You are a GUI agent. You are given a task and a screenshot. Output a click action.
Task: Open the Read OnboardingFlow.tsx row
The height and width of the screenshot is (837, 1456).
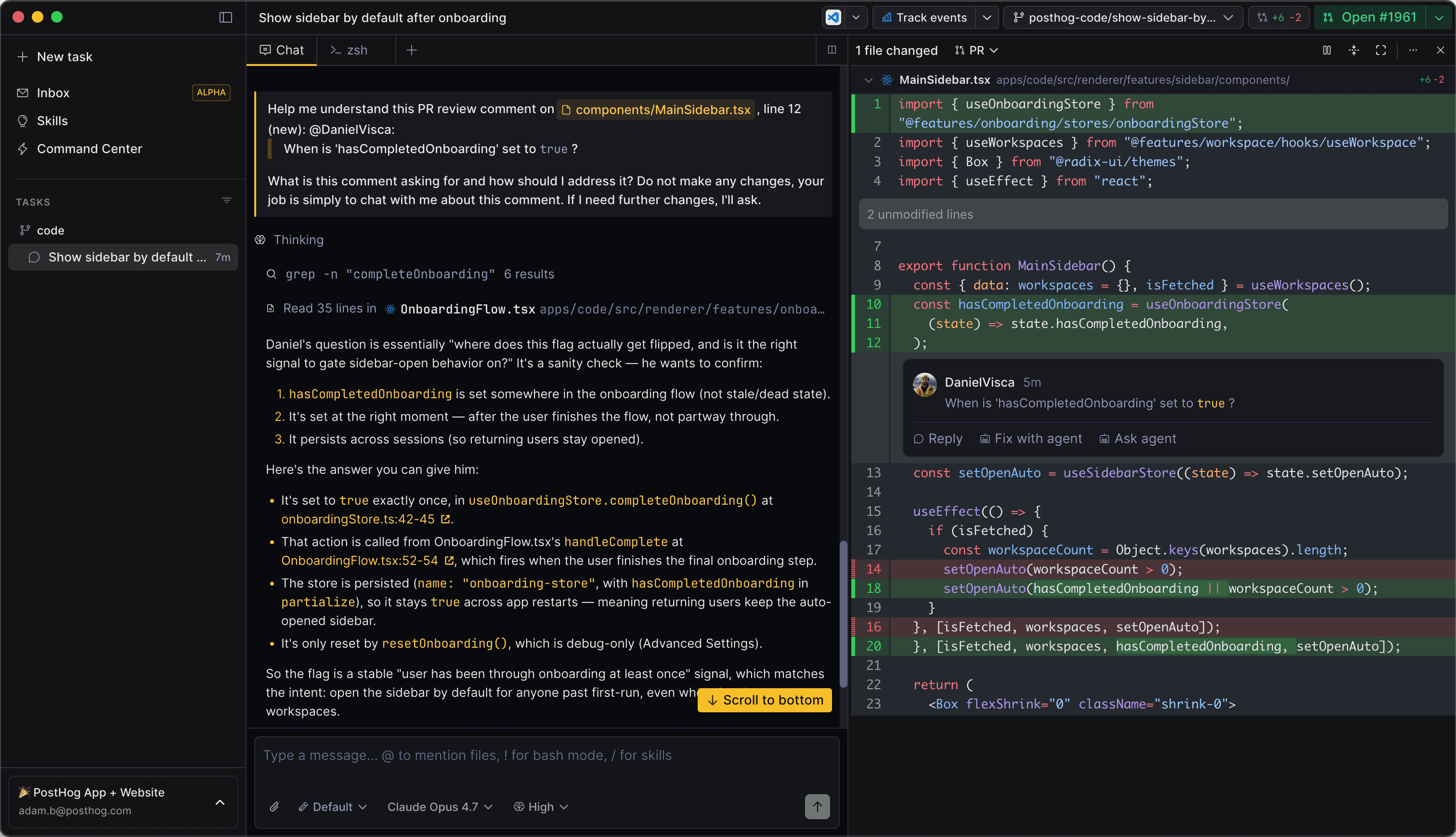coord(546,309)
